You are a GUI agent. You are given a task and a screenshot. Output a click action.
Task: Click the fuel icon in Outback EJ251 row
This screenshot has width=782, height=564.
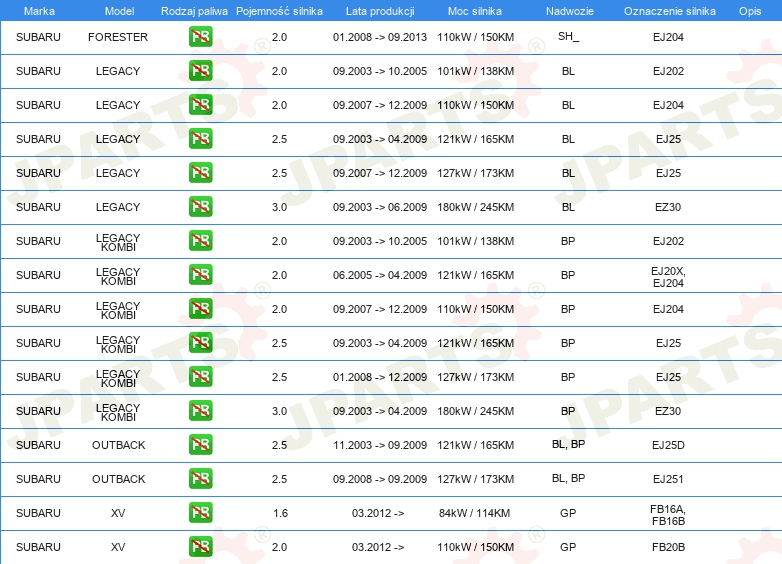(200, 478)
